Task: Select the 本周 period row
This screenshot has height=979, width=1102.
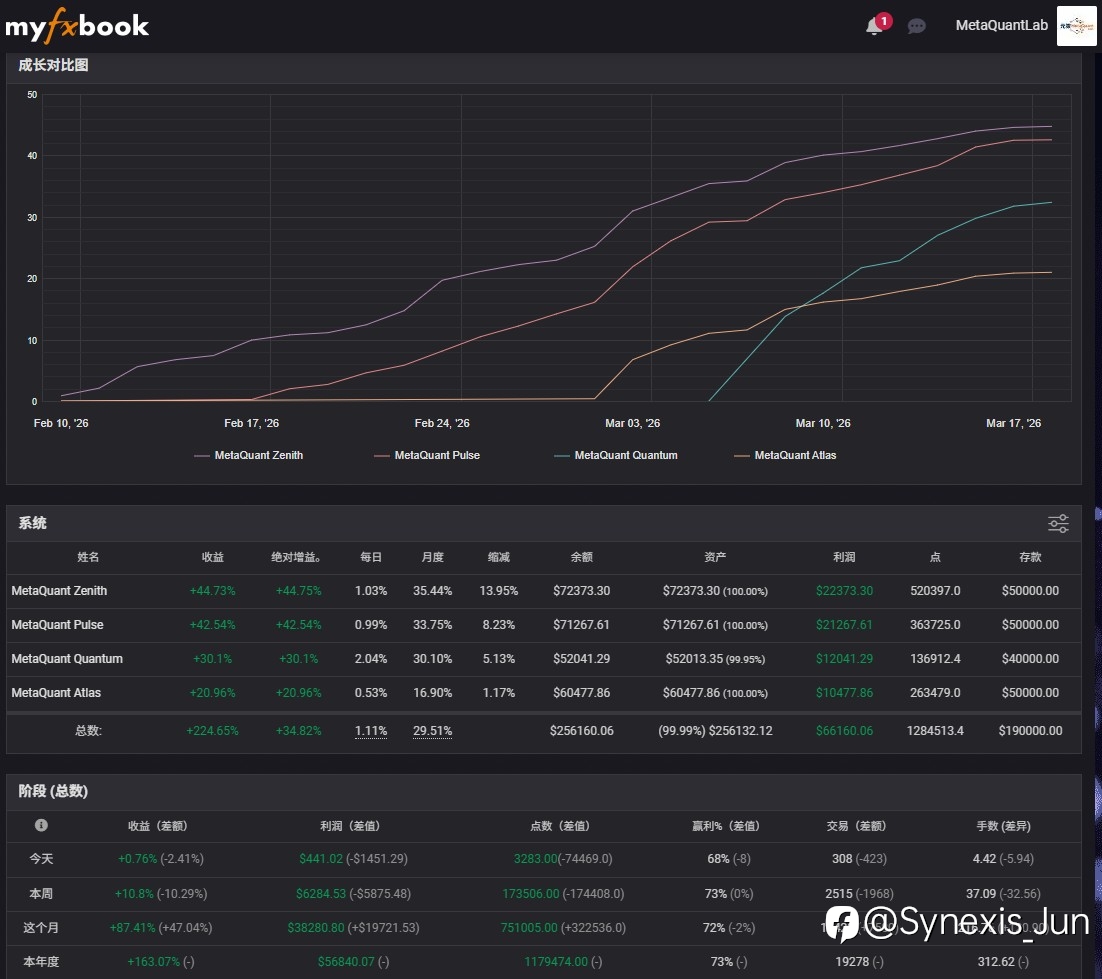Action: 43,893
